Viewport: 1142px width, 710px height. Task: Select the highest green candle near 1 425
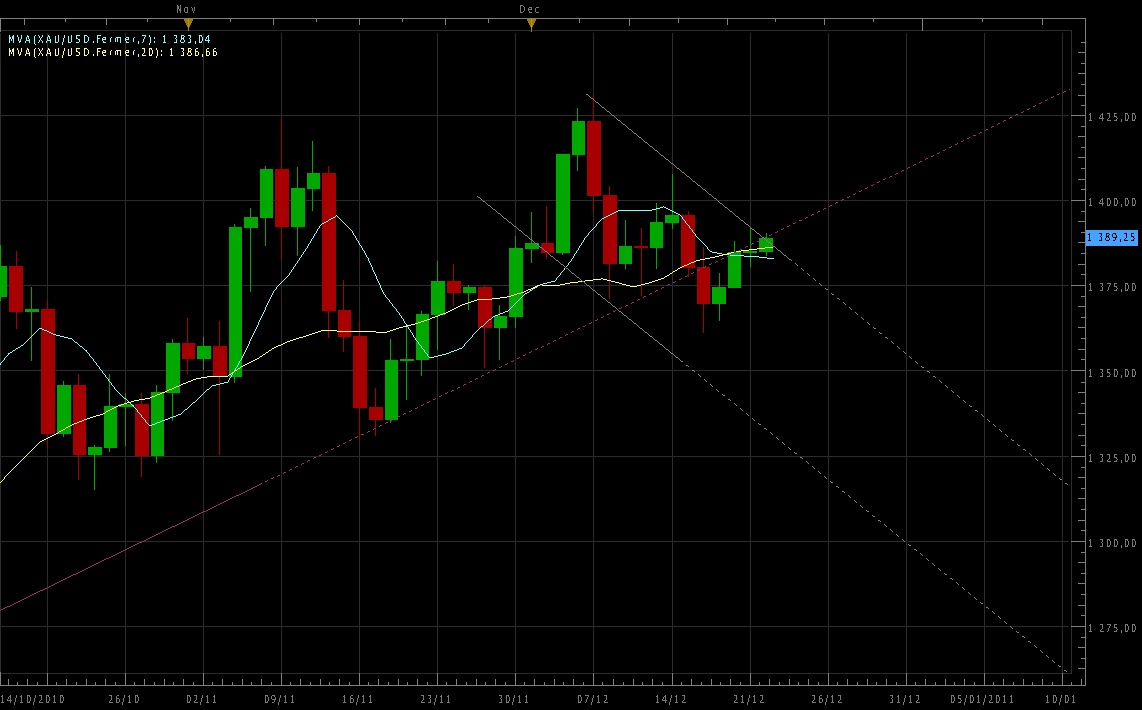[578, 138]
